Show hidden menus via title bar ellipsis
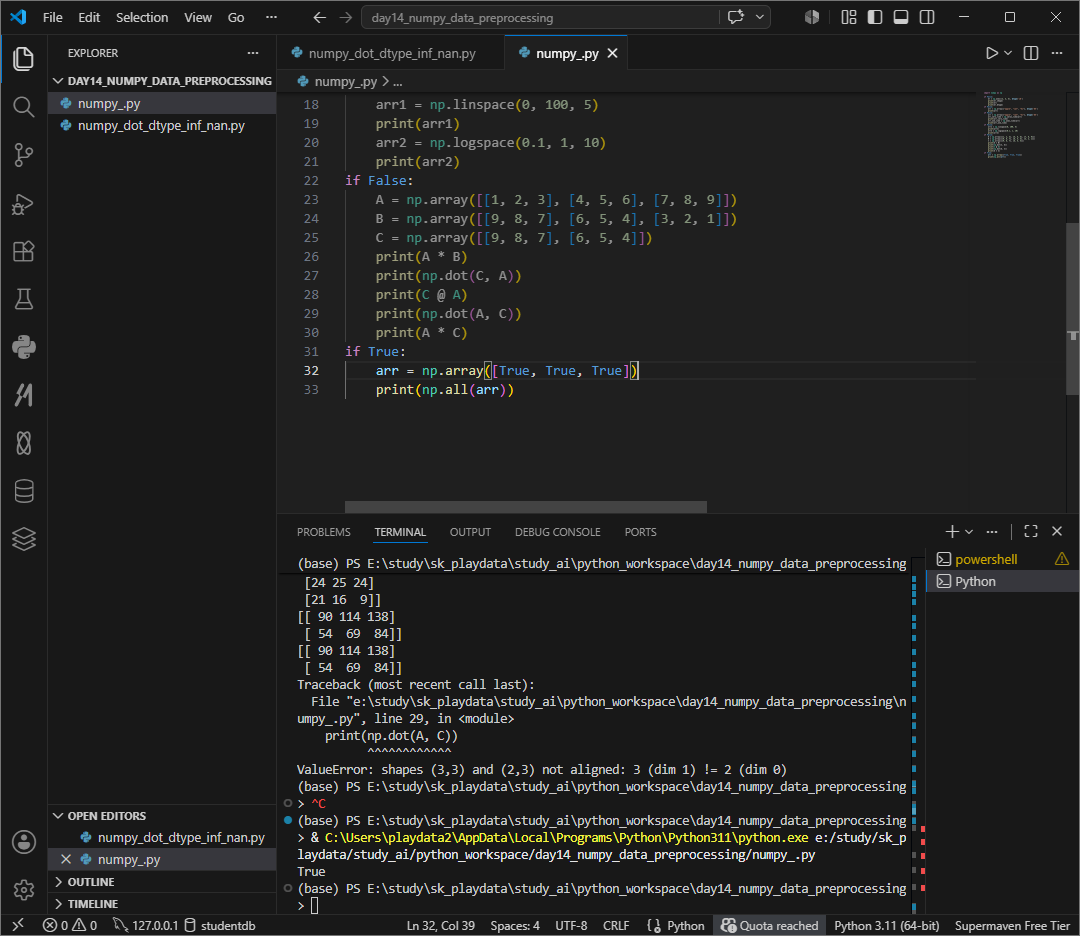Image resolution: width=1080 pixels, height=936 pixels. [x=271, y=17]
